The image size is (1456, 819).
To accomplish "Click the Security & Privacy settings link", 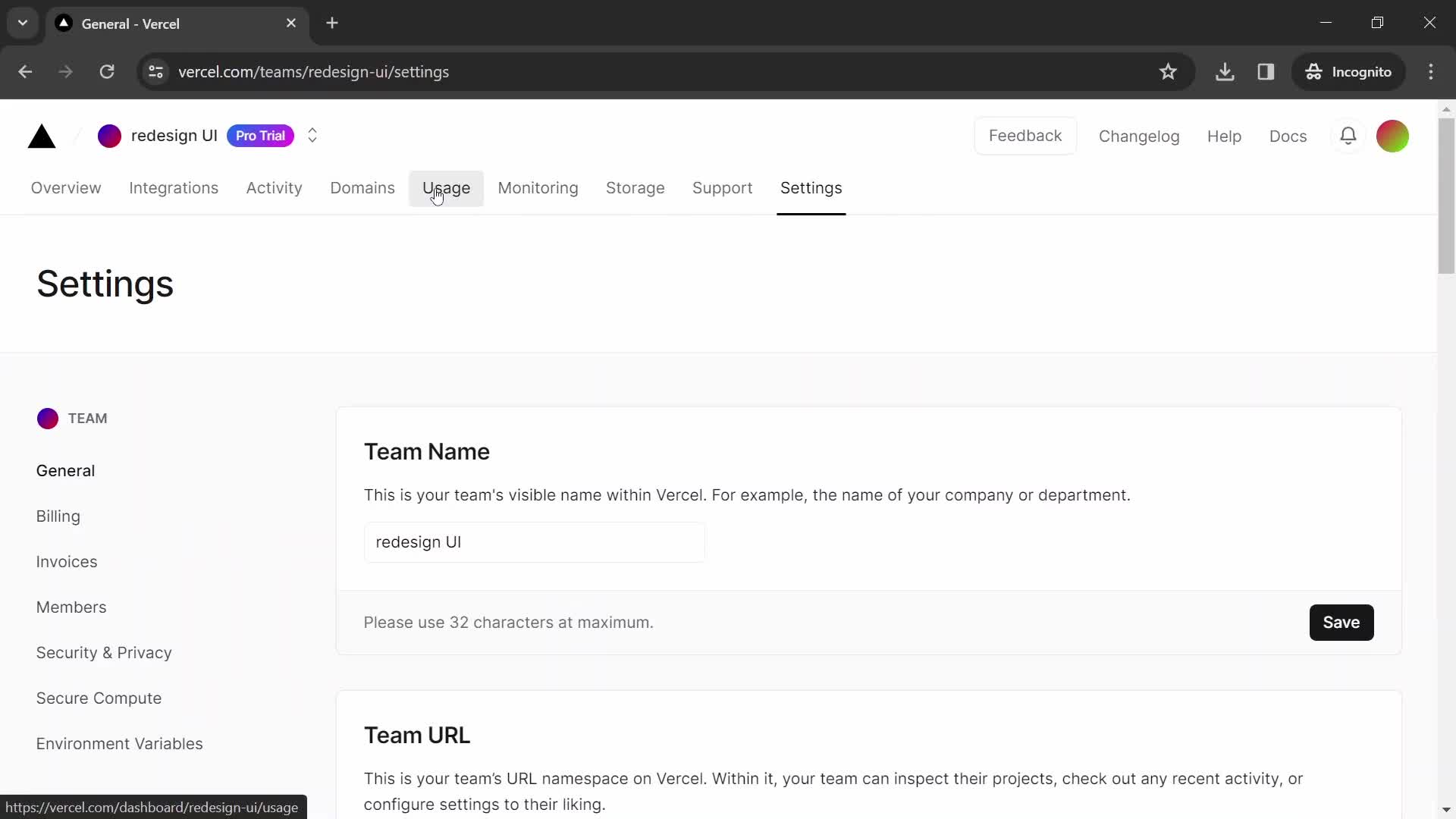I will (x=104, y=653).
